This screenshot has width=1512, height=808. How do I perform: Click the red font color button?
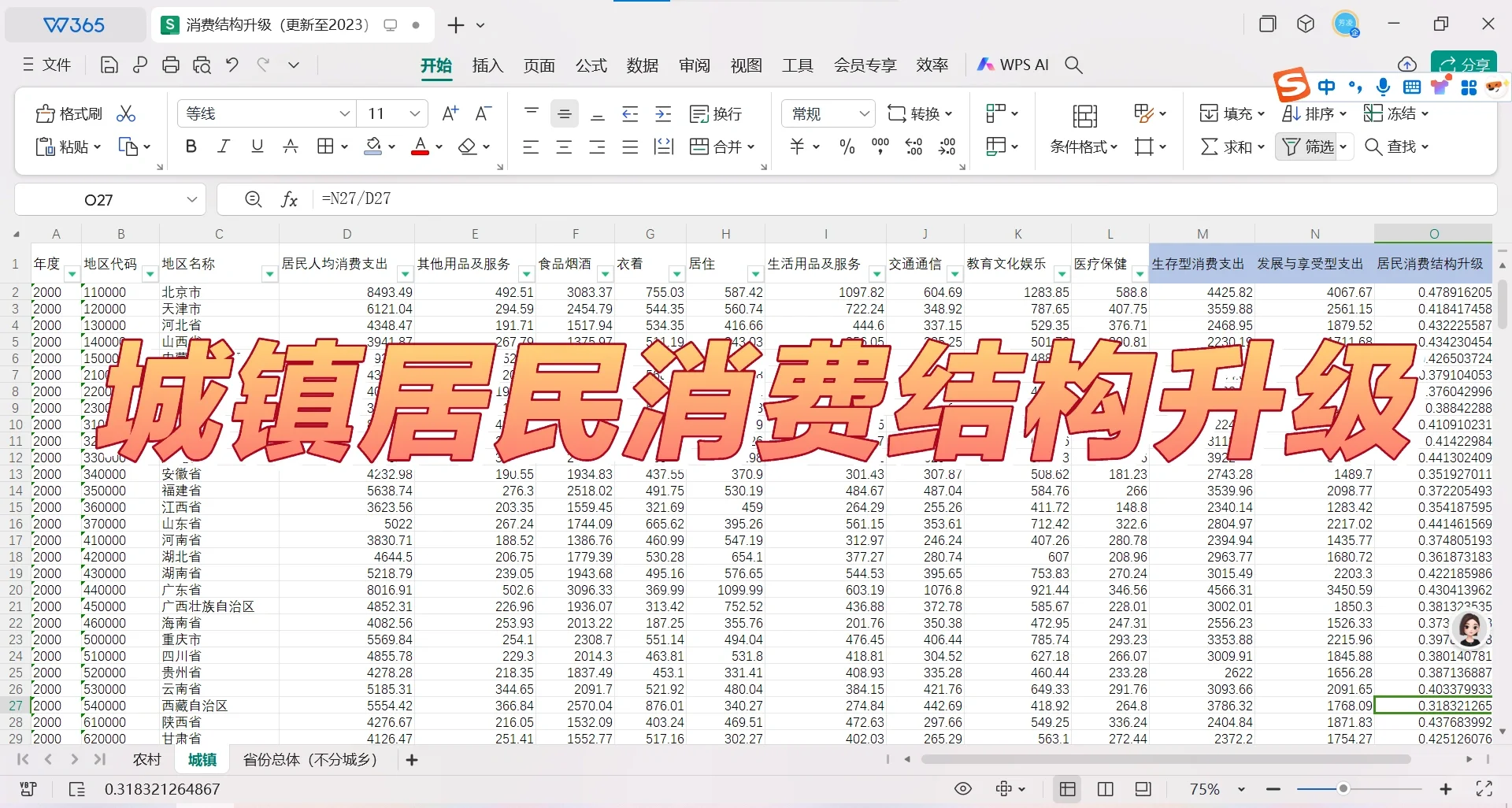pyautogui.click(x=421, y=146)
